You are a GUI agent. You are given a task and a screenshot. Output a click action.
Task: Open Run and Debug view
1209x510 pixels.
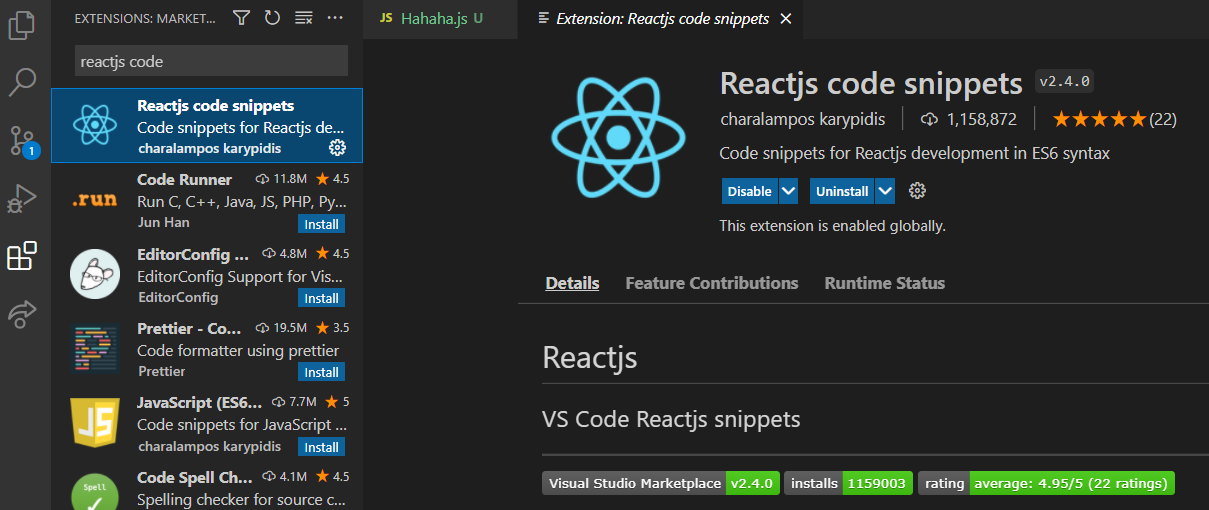click(x=22, y=198)
